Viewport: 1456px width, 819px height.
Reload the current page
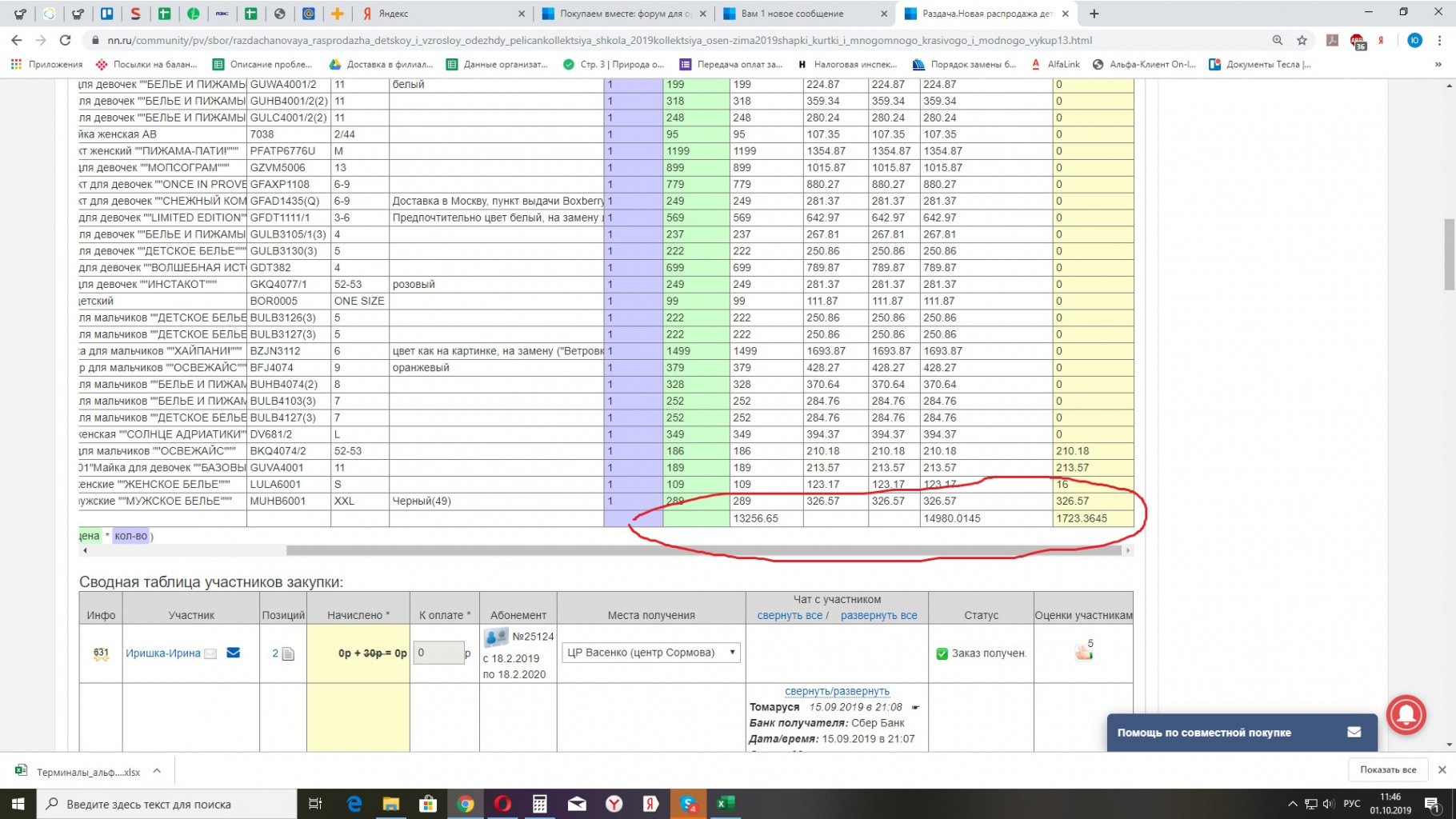(x=66, y=40)
